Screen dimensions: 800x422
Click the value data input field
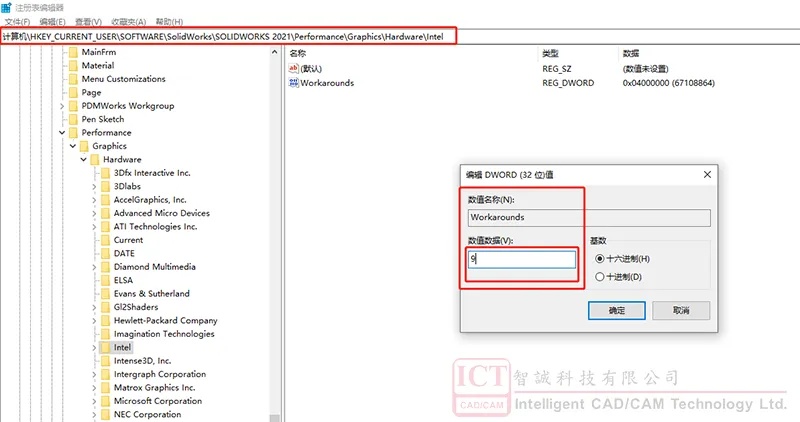522,259
